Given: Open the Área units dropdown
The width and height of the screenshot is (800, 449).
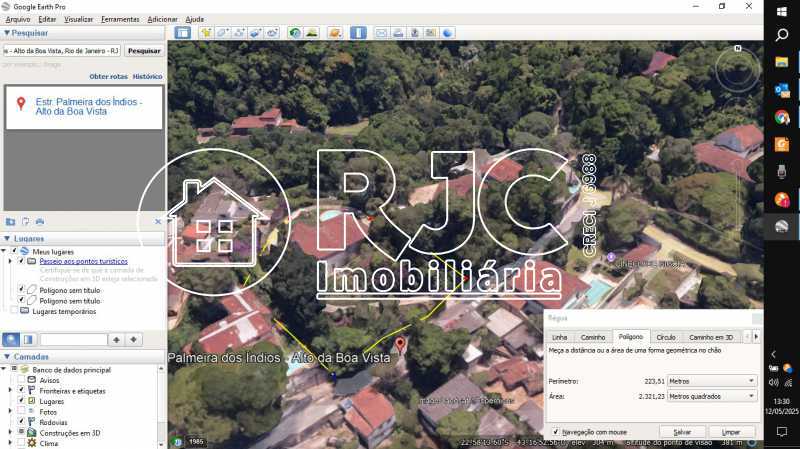Looking at the screenshot, I should tap(712, 397).
